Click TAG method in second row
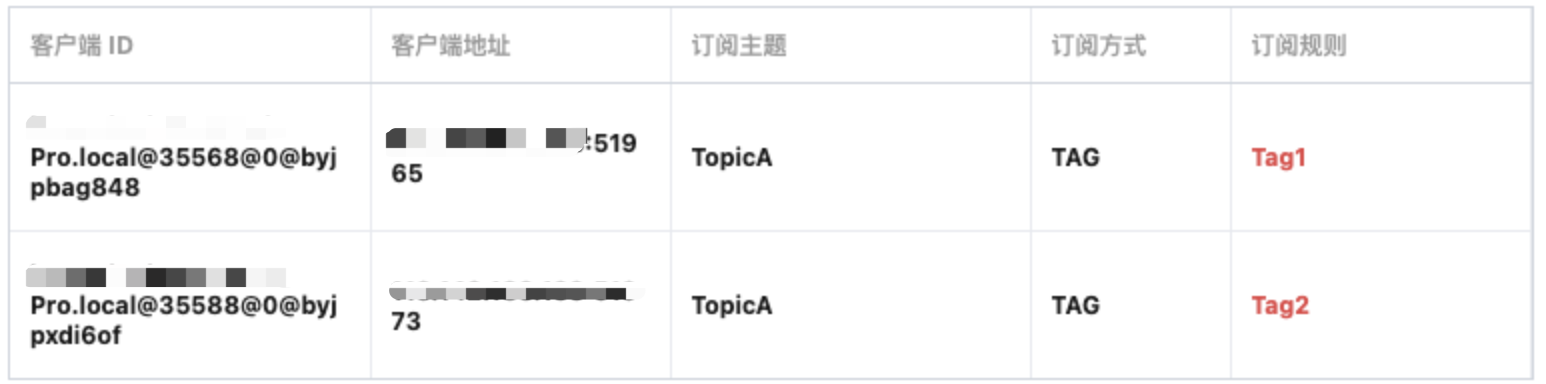This screenshot has width=1546, height=384. tap(1075, 306)
